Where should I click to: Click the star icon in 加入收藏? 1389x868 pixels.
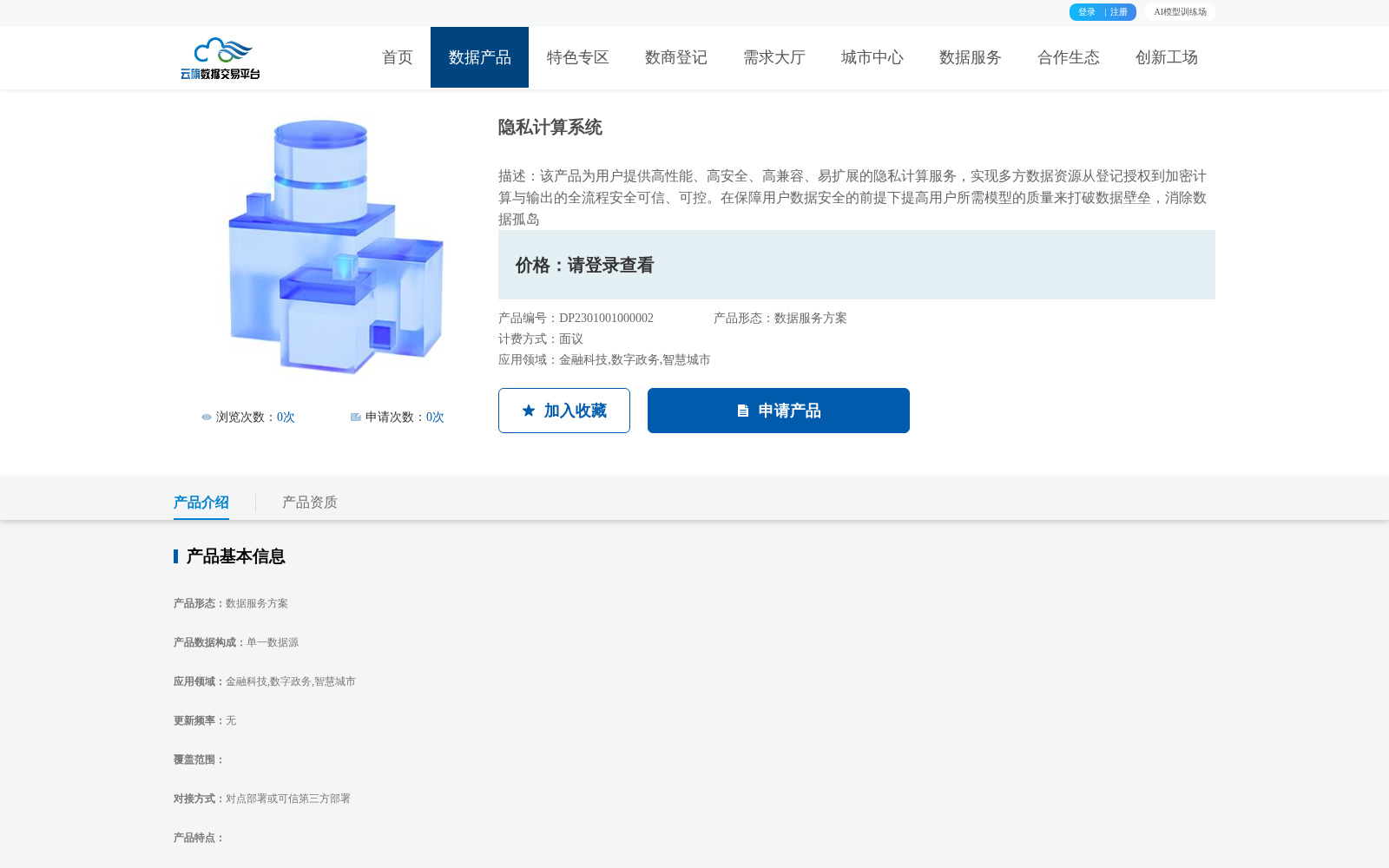tap(529, 411)
